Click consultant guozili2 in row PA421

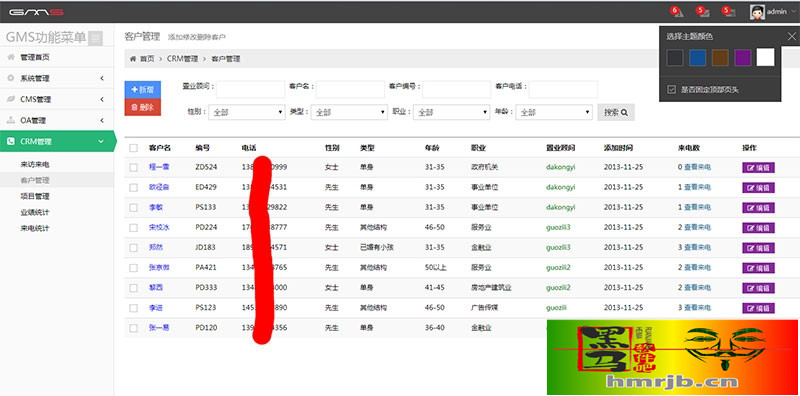[x=558, y=268]
